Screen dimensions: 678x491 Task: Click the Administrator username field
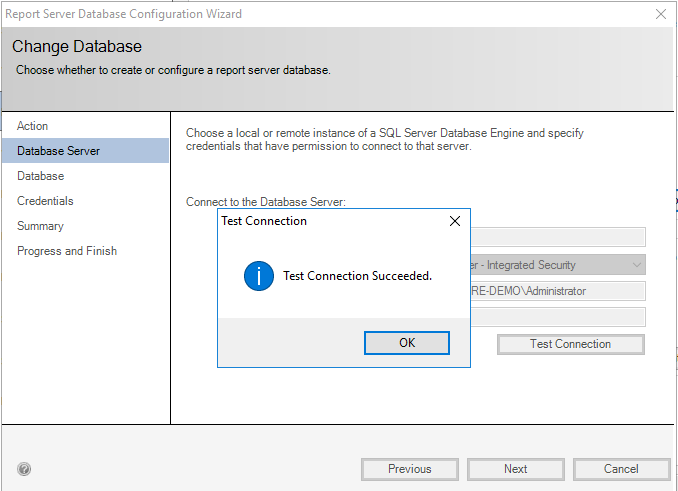558,291
